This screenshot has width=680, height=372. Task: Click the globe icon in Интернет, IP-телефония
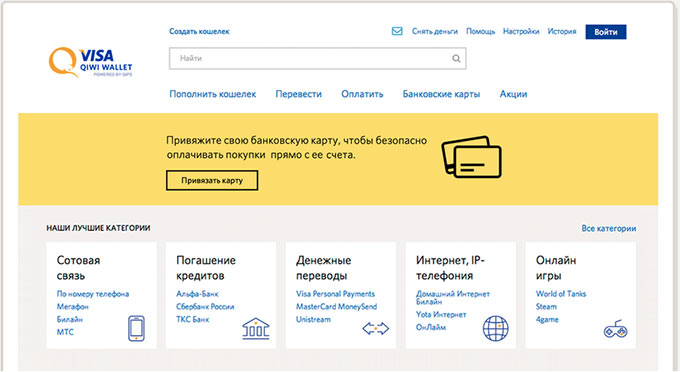(495, 328)
